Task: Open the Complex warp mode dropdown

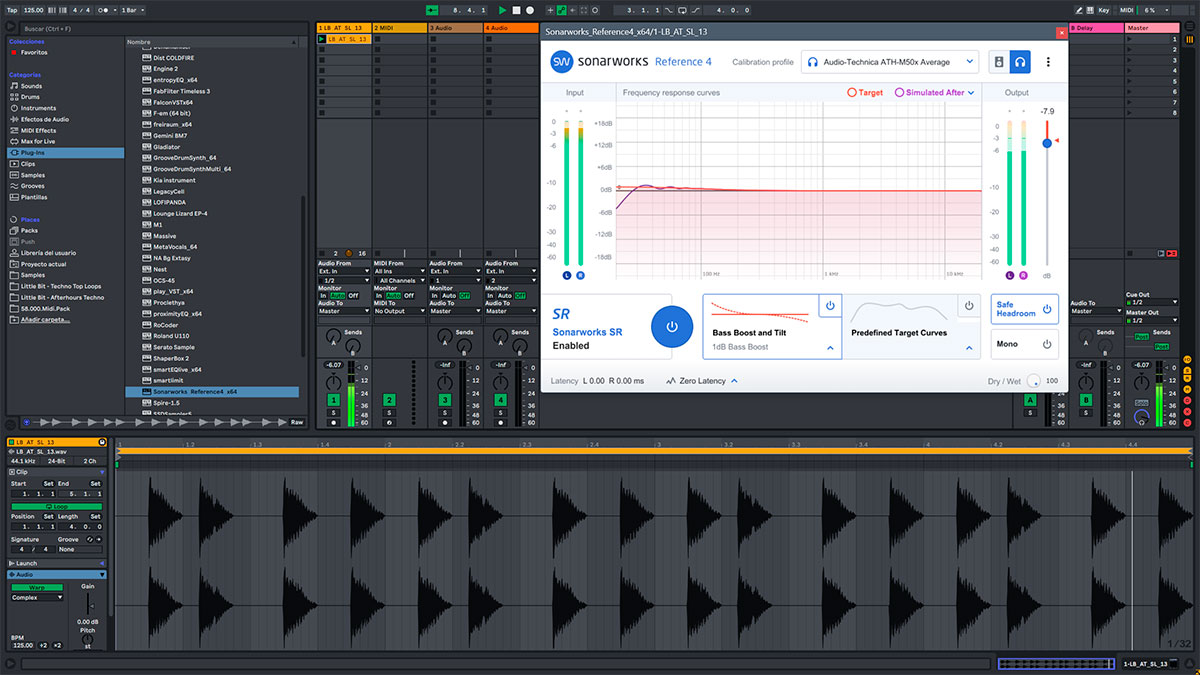Action: coord(39,597)
